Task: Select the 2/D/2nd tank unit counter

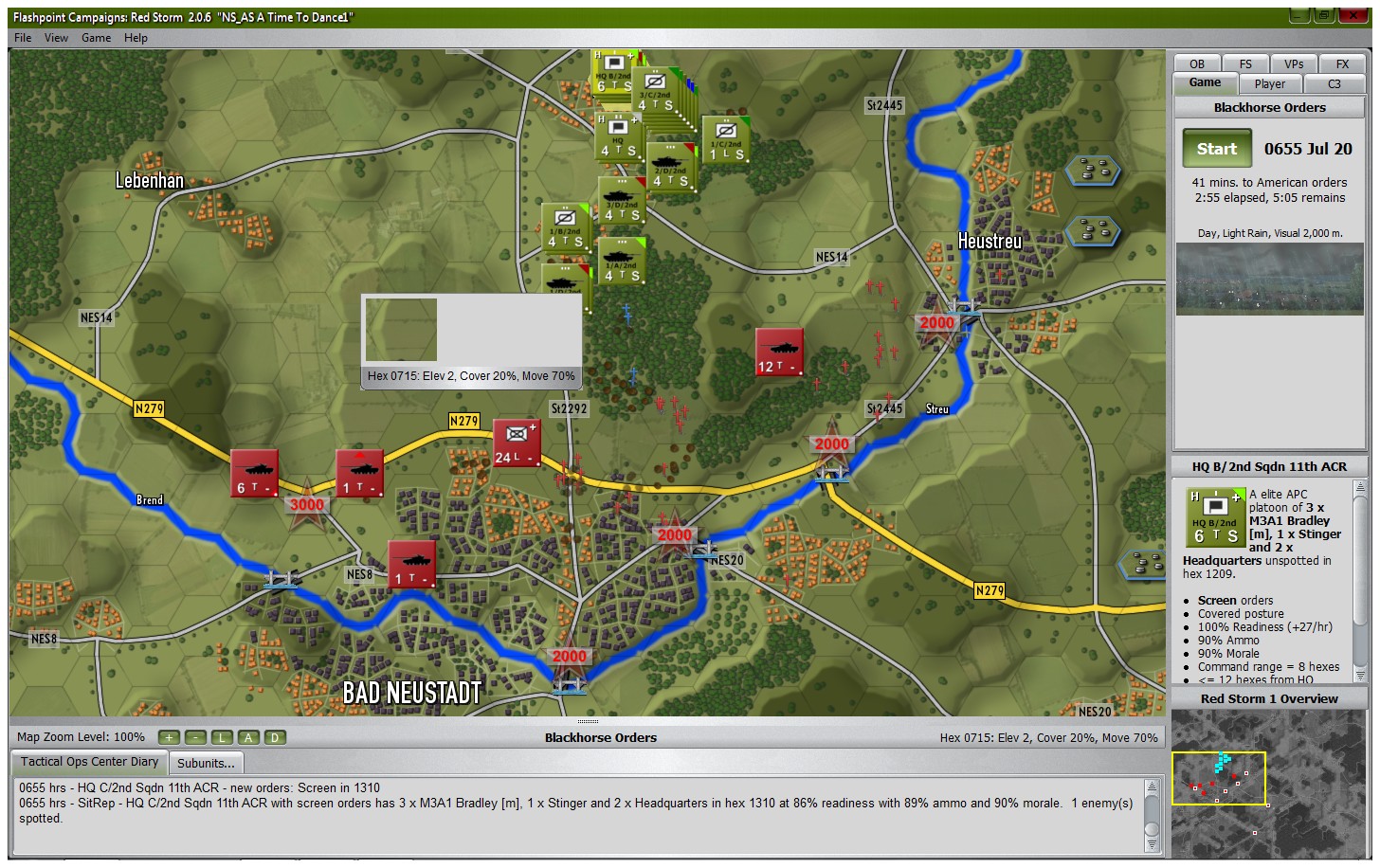Action: click(x=669, y=166)
